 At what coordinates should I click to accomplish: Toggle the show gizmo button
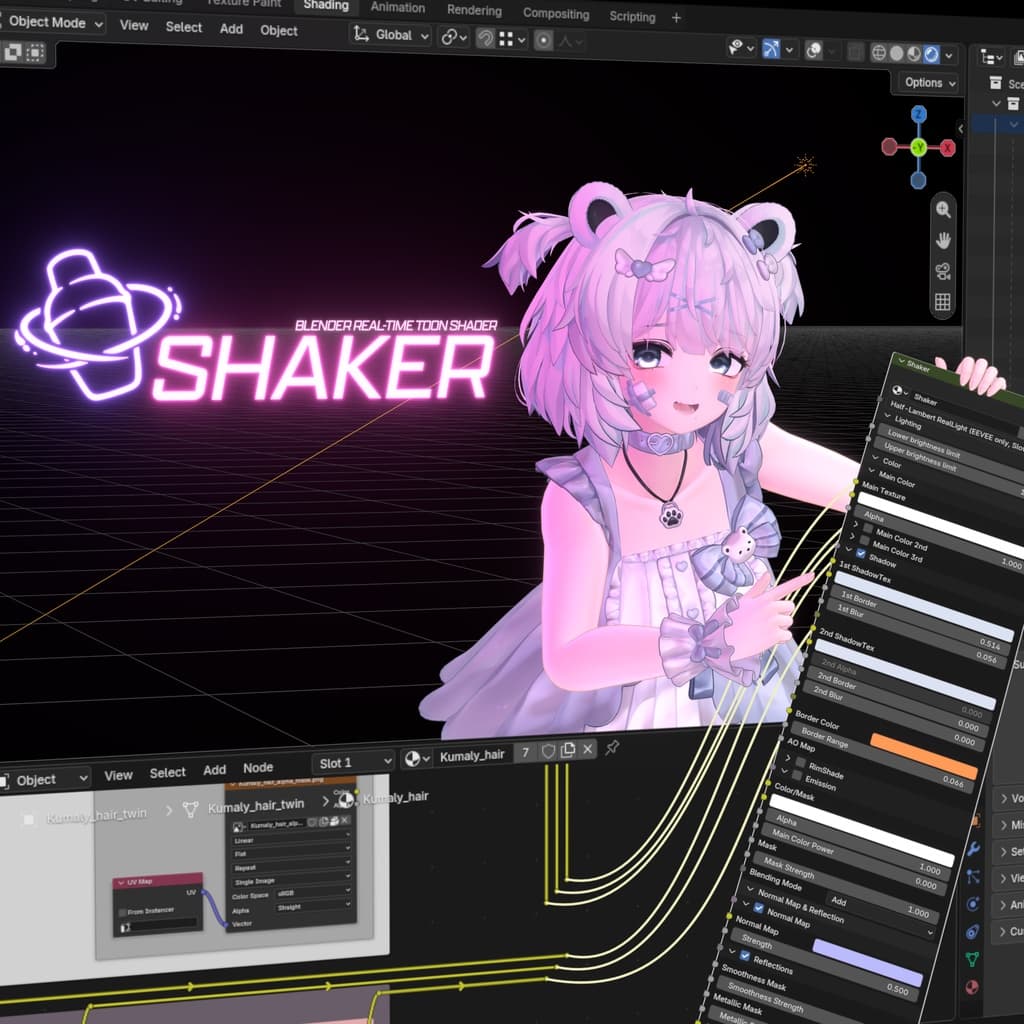coord(771,48)
